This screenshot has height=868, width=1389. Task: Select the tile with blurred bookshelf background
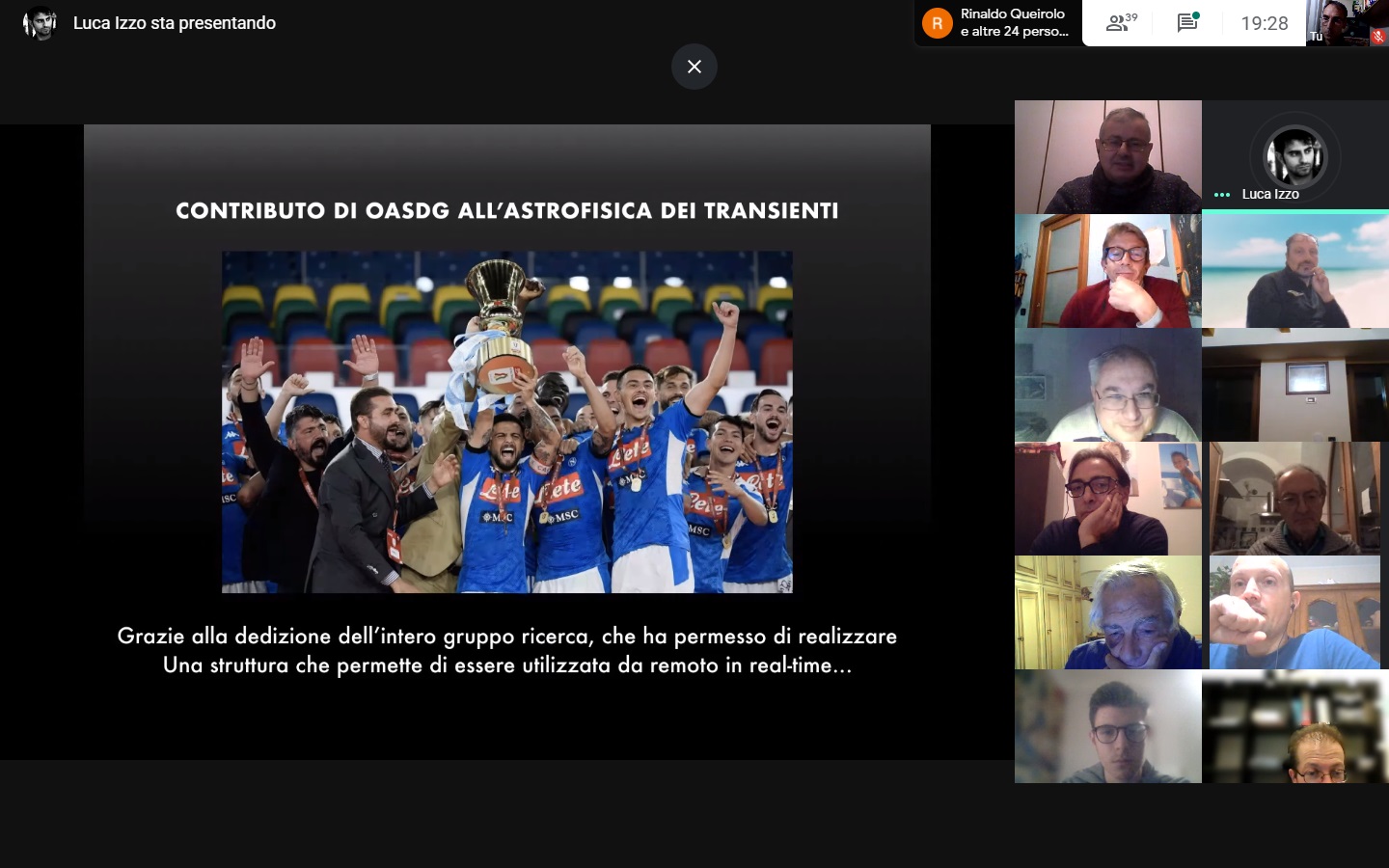[x=1295, y=726]
